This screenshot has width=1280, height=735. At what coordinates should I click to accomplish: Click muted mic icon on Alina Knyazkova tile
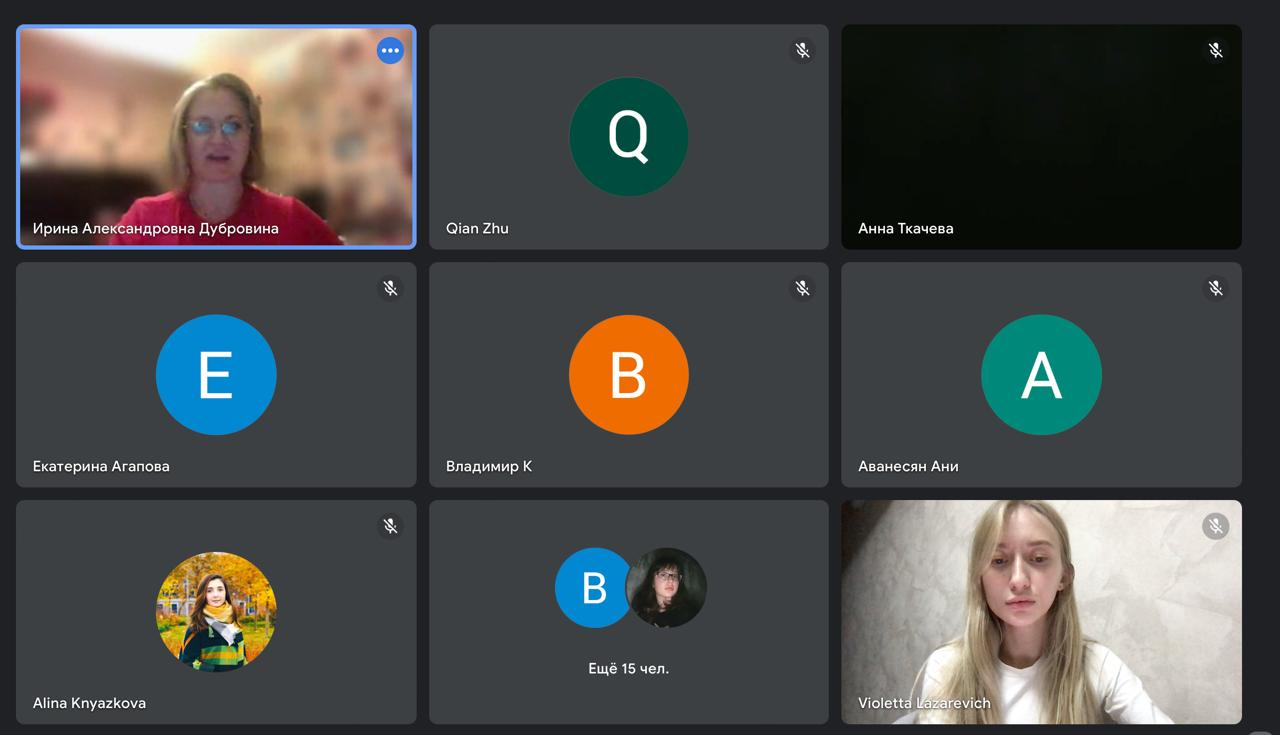390,526
